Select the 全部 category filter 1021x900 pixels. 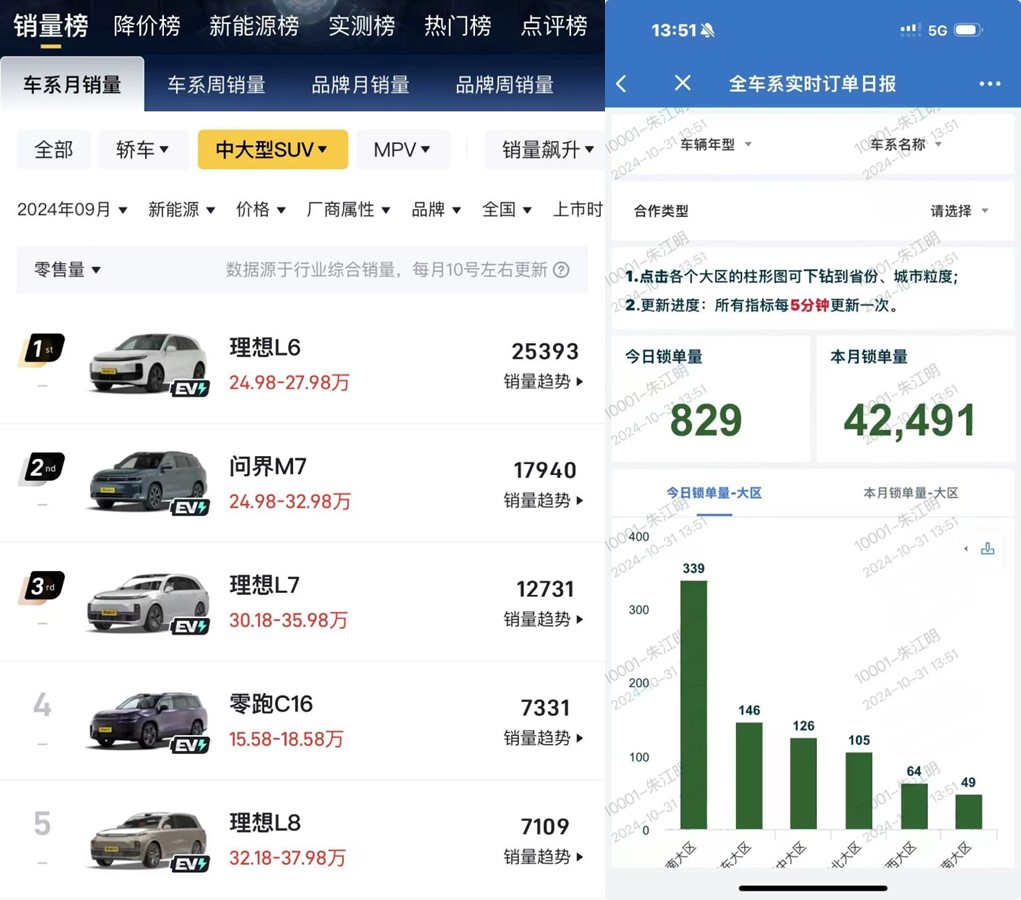click(53, 150)
